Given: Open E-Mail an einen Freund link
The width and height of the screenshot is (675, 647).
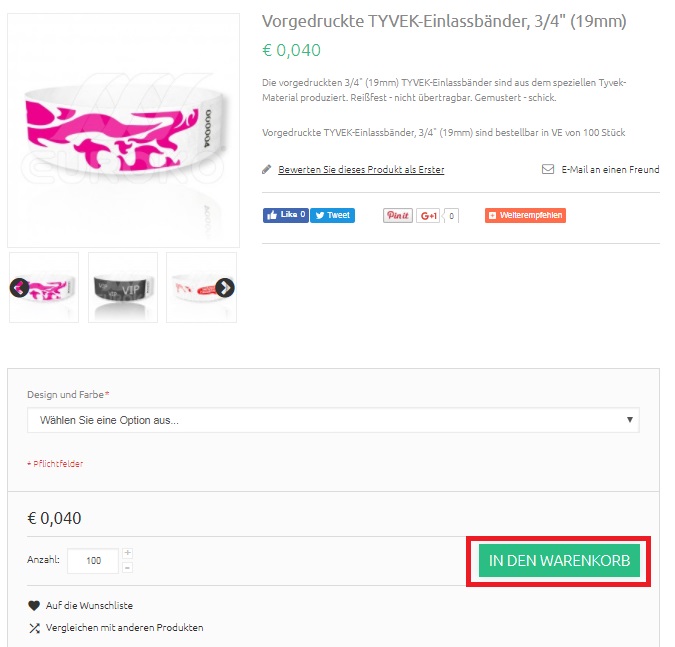Looking at the screenshot, I should point(610,170).
